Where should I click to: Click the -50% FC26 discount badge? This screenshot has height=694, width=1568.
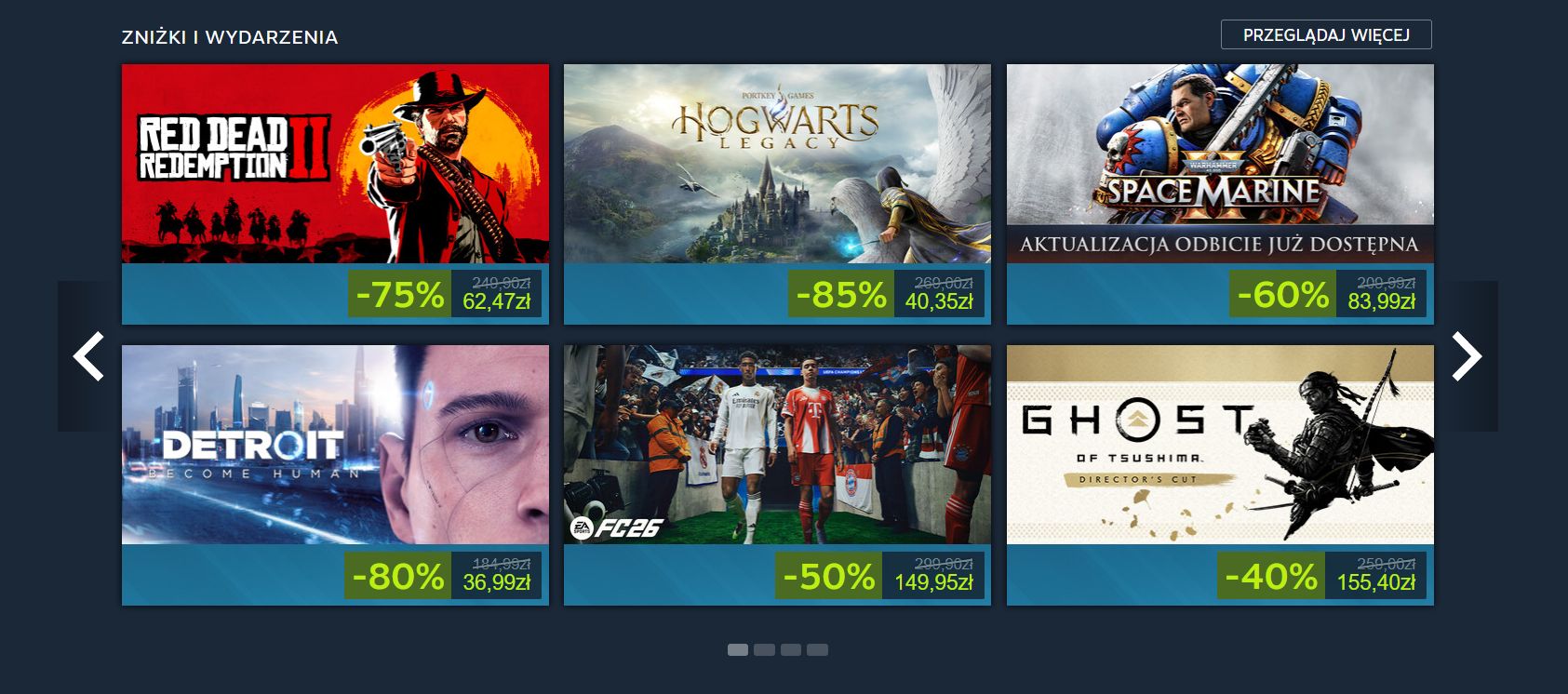(829, 576)
